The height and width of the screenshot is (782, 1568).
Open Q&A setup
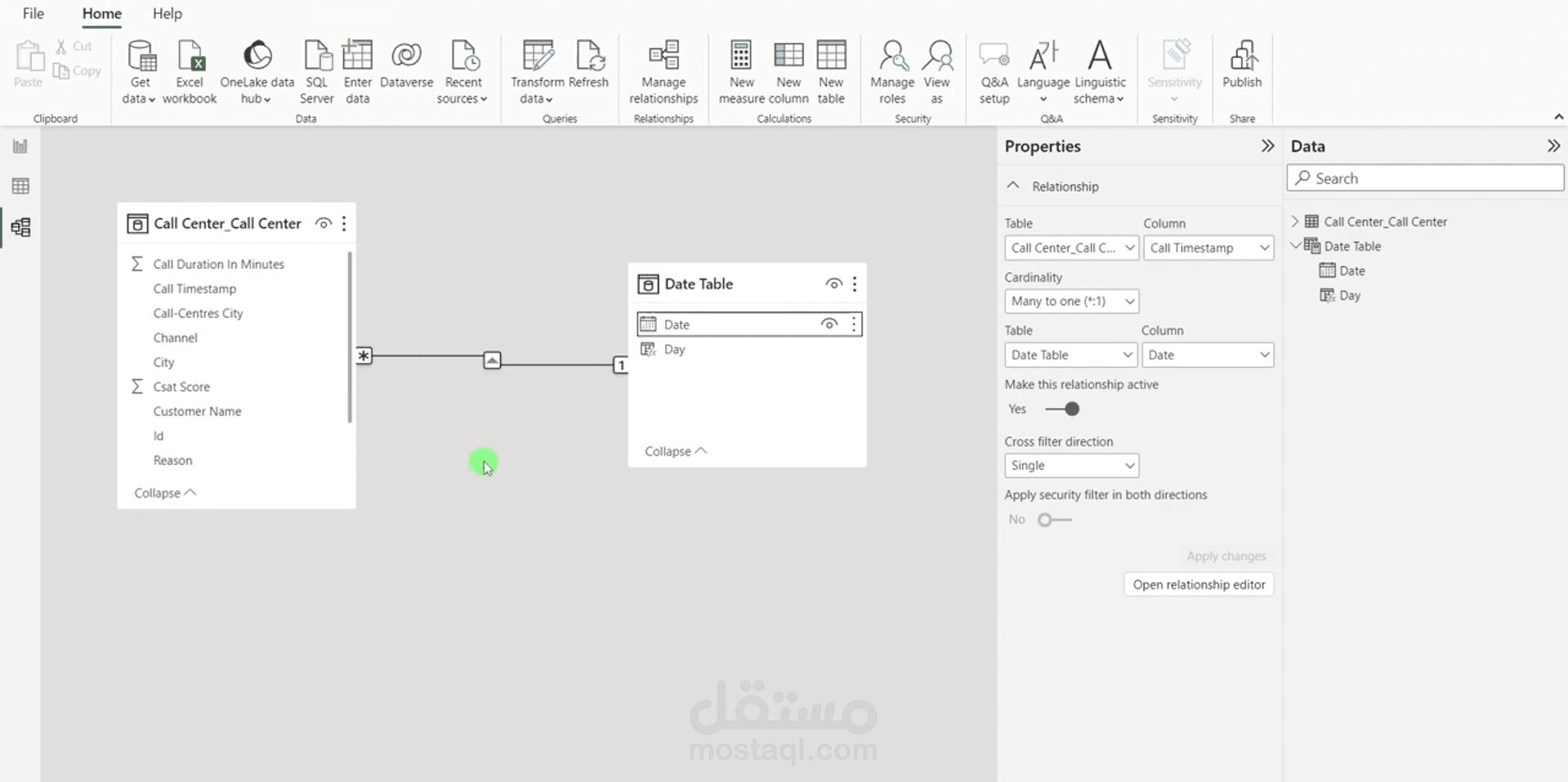click(994, 73)
